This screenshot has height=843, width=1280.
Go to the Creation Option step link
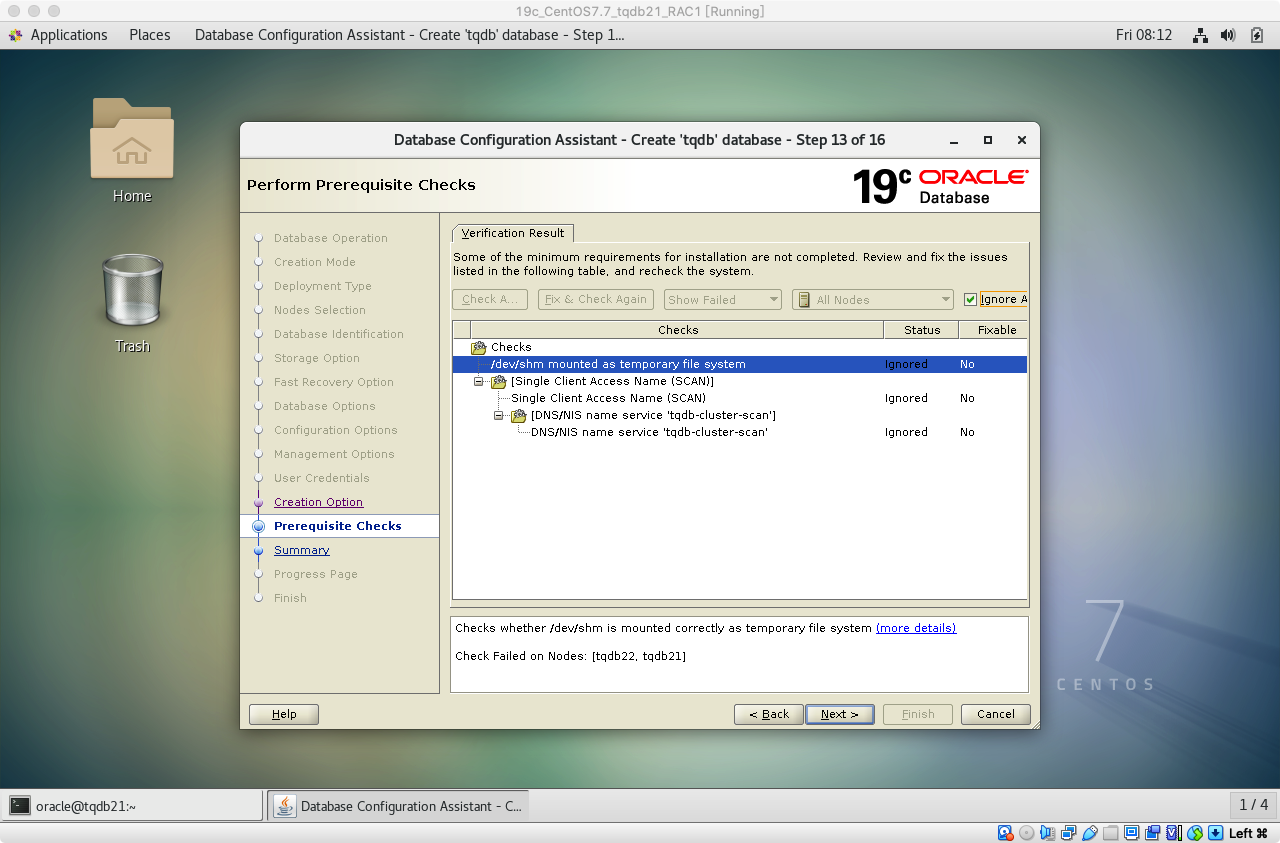318,502
